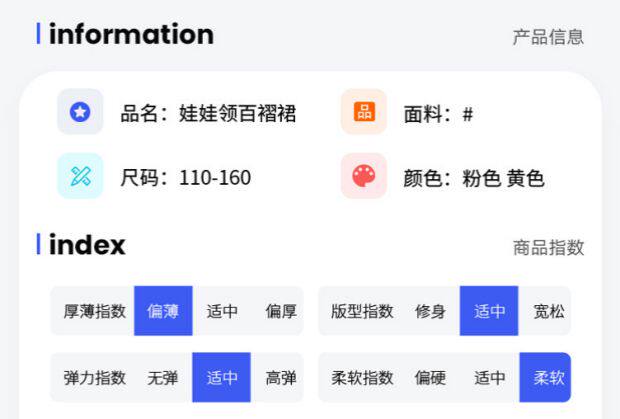This screenshot has width=620, height=419.
Task: Pick 适中 in the 柔软指数 row
Action: click(489, 377)
